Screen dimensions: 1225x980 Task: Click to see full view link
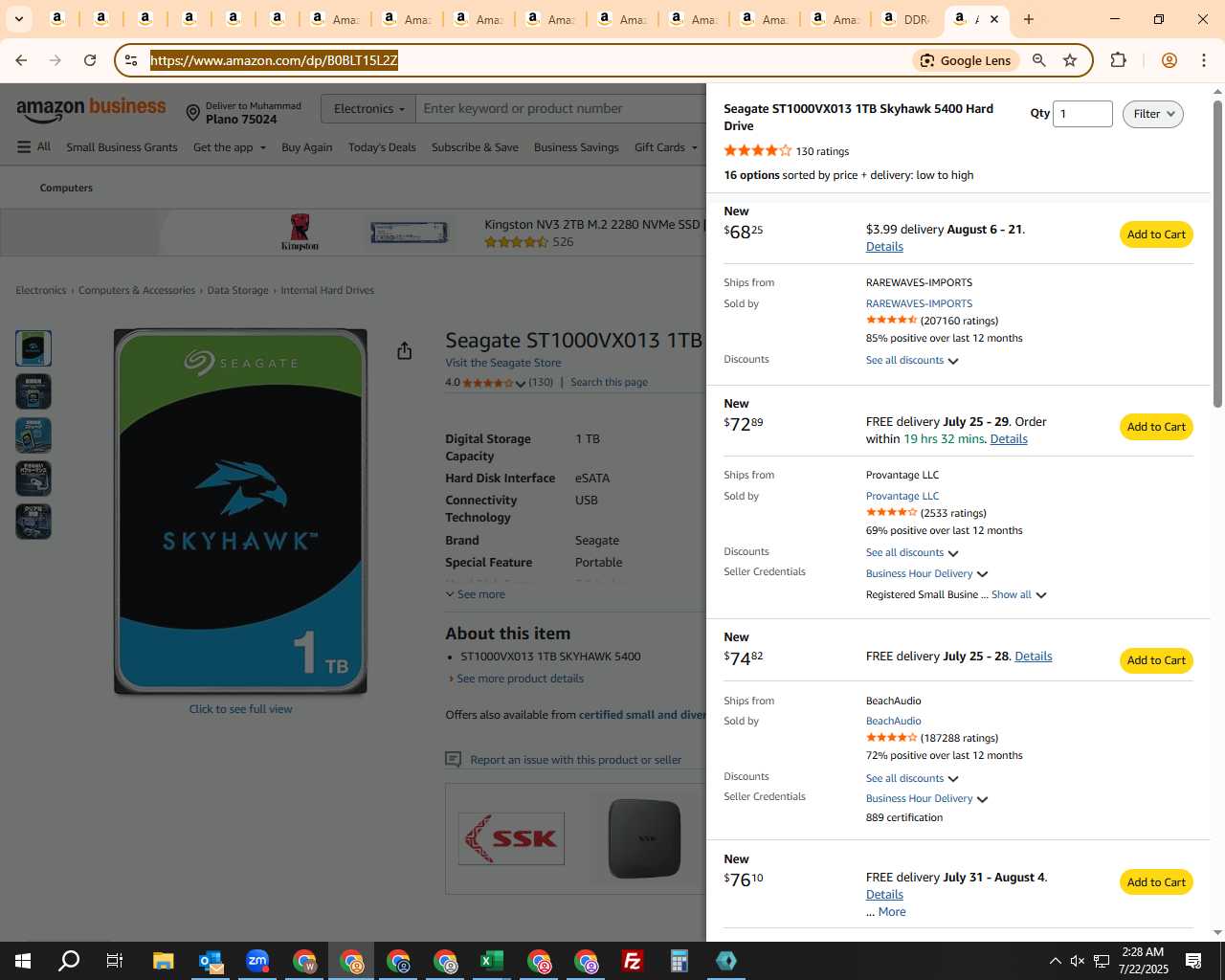(x=240, y=709)
